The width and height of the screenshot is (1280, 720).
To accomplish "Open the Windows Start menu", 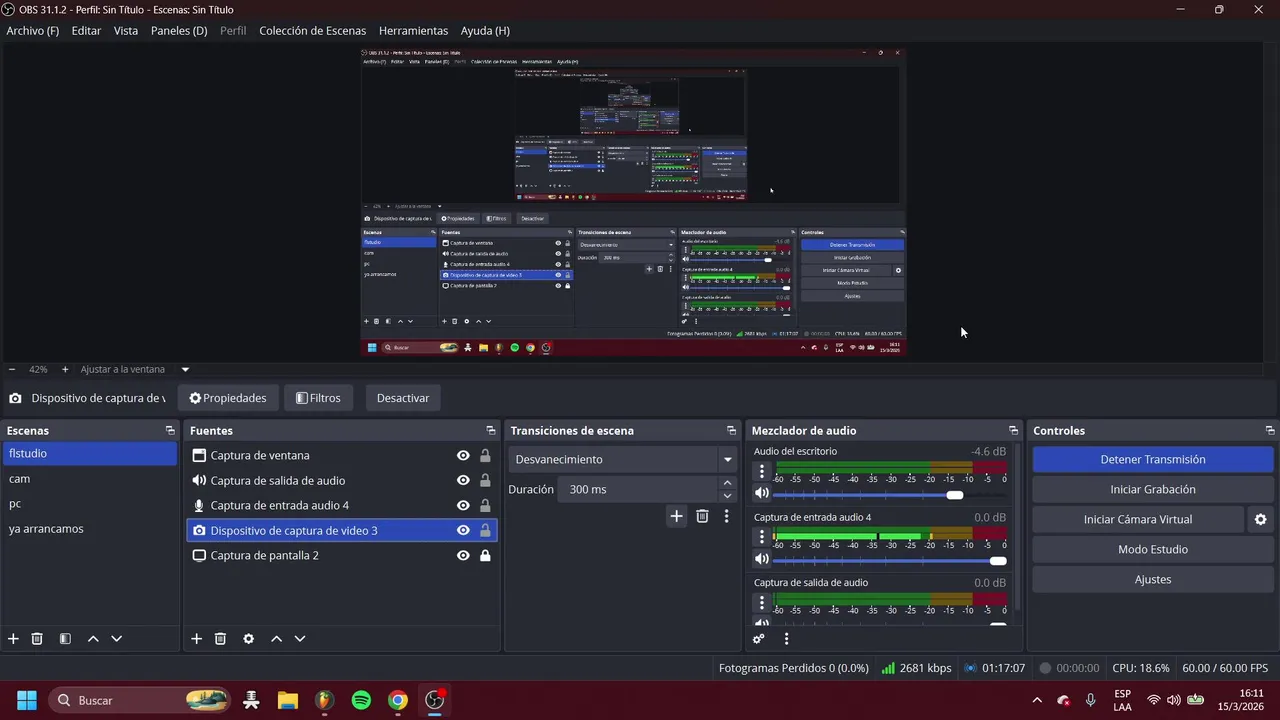I will pos(27,700).
